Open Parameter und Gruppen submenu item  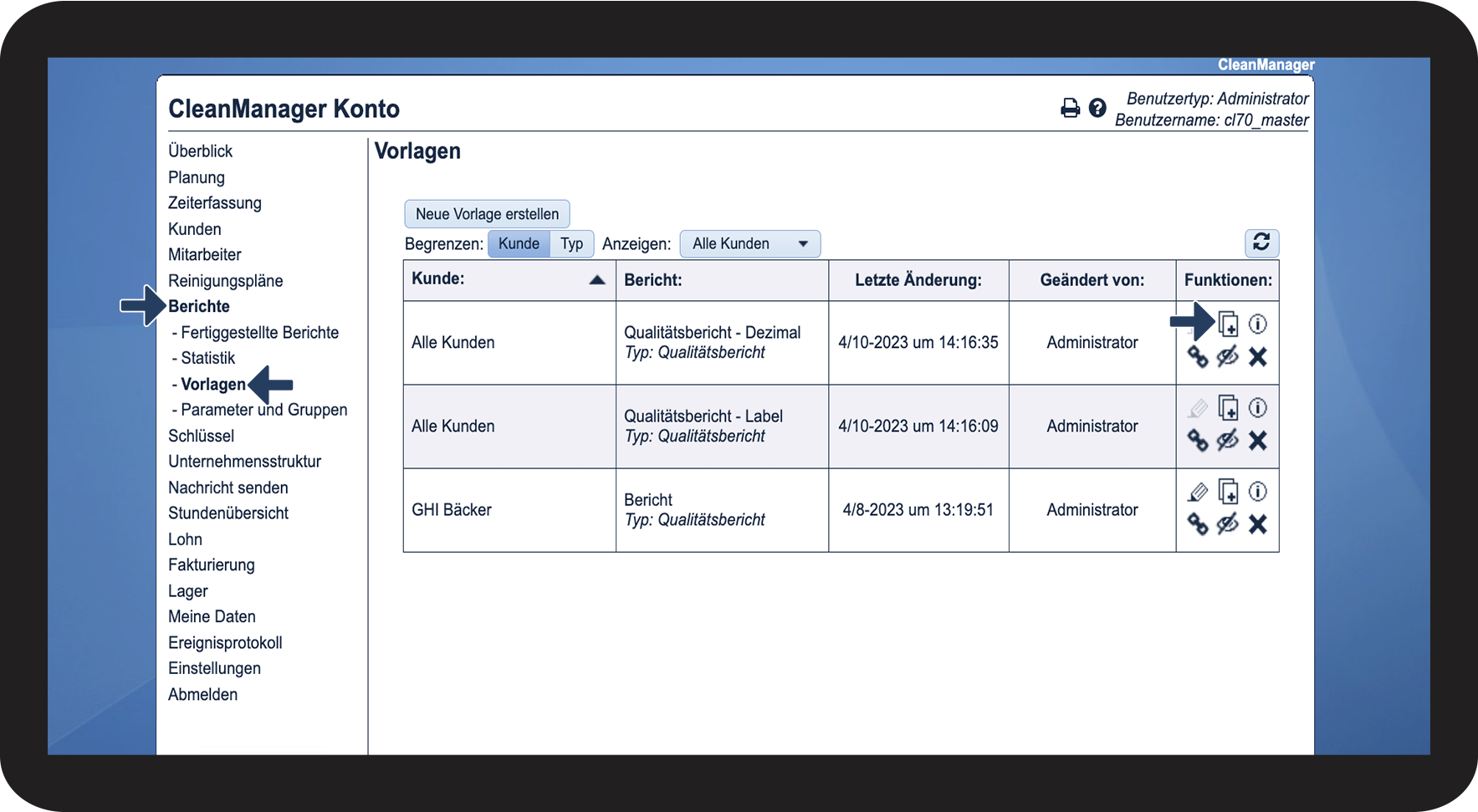click(x=263, y=410)
